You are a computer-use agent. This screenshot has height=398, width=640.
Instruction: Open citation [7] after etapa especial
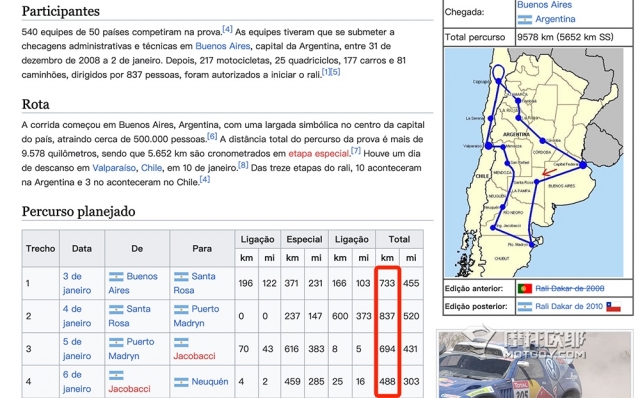coord(356,151)
